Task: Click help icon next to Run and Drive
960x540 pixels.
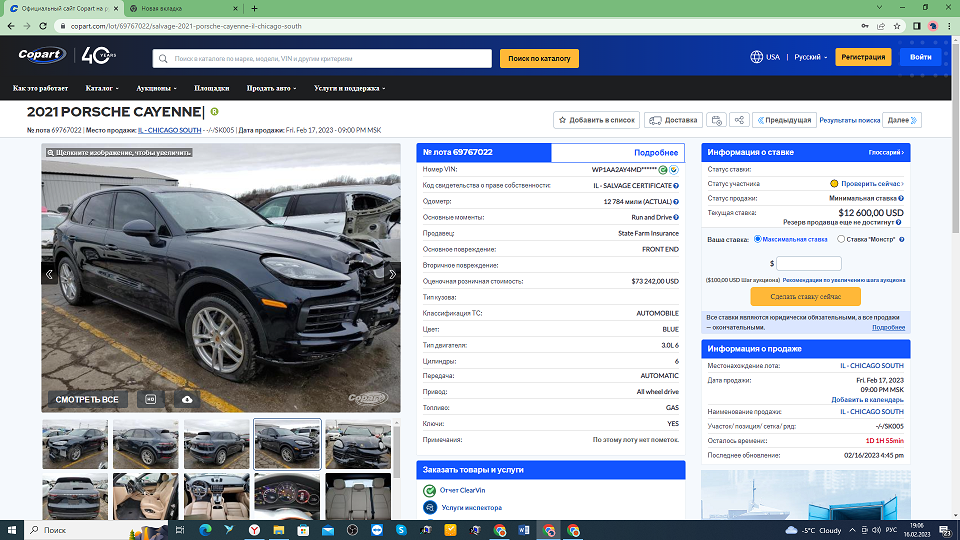Action: click(676, 217)
